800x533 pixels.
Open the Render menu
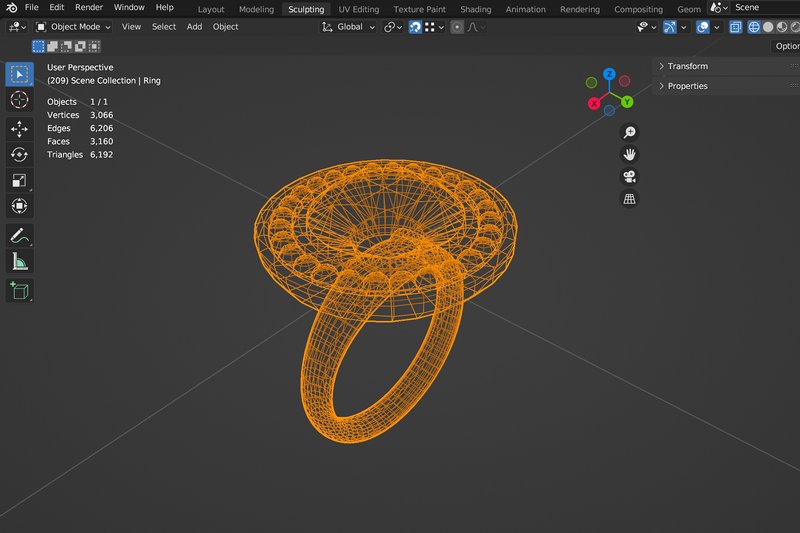89,8
